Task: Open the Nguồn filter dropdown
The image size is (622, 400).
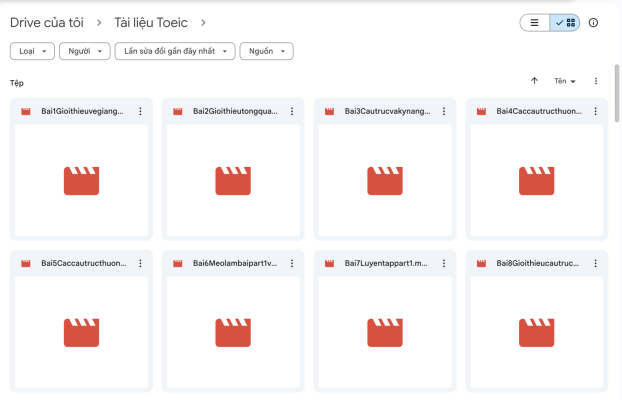Action: click(x=267, y=51)
